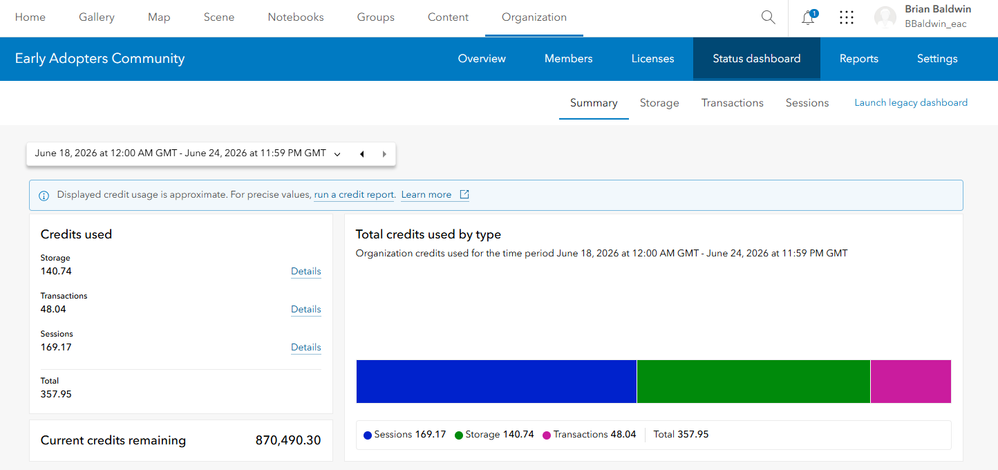This screenshot has width=998, height=470.
Task: Open Details for Storage credits
Action: [x=306, y=271]
